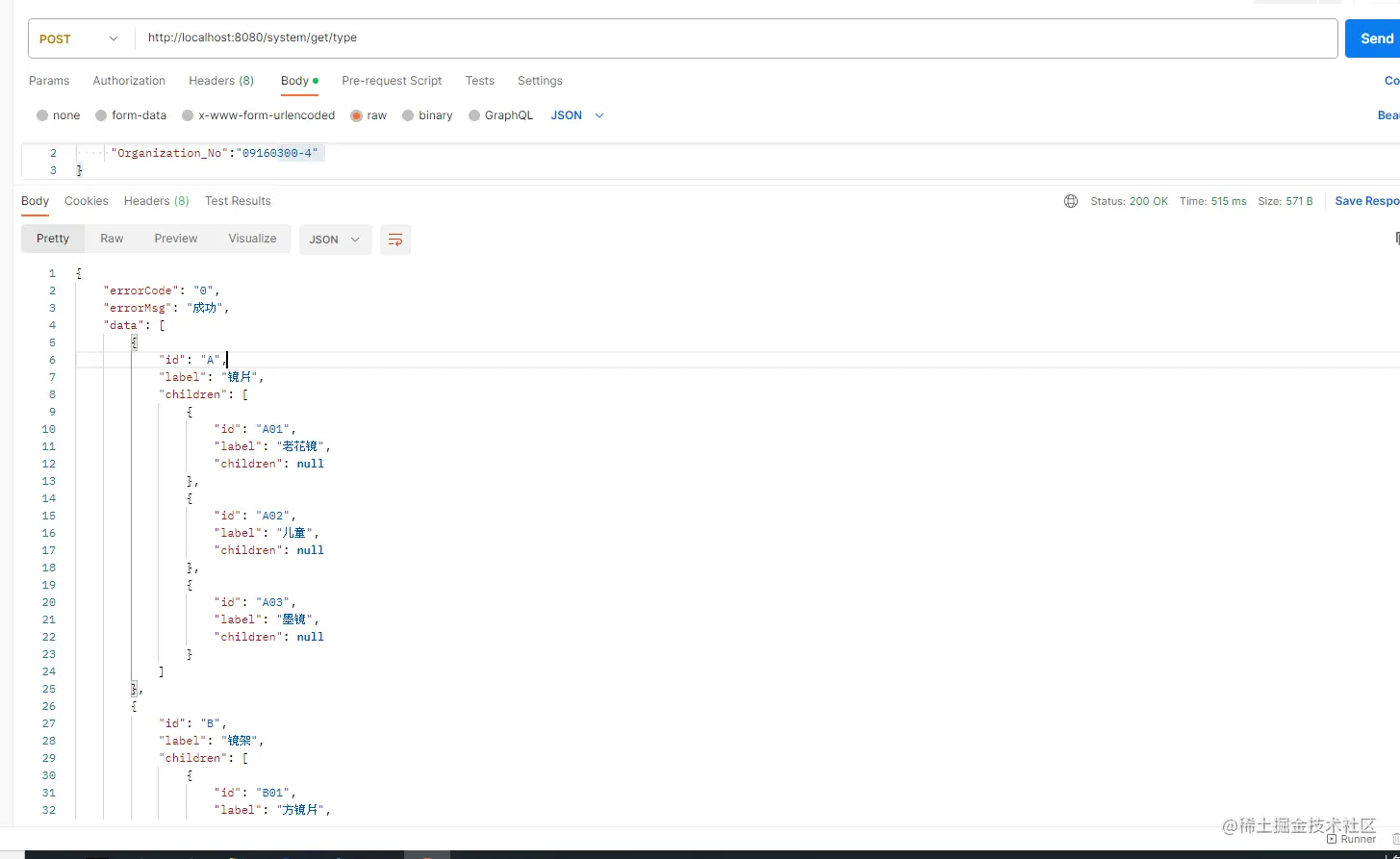Select the binary body type
1400x859 pixels.
pyautogui.click(x=427, y=114)
